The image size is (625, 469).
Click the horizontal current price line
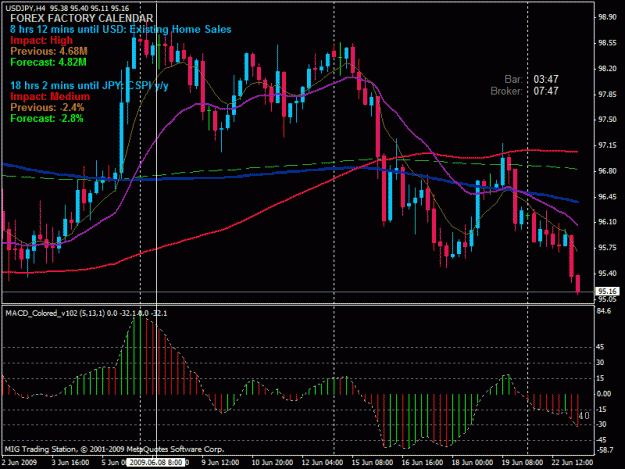(298, 292)
